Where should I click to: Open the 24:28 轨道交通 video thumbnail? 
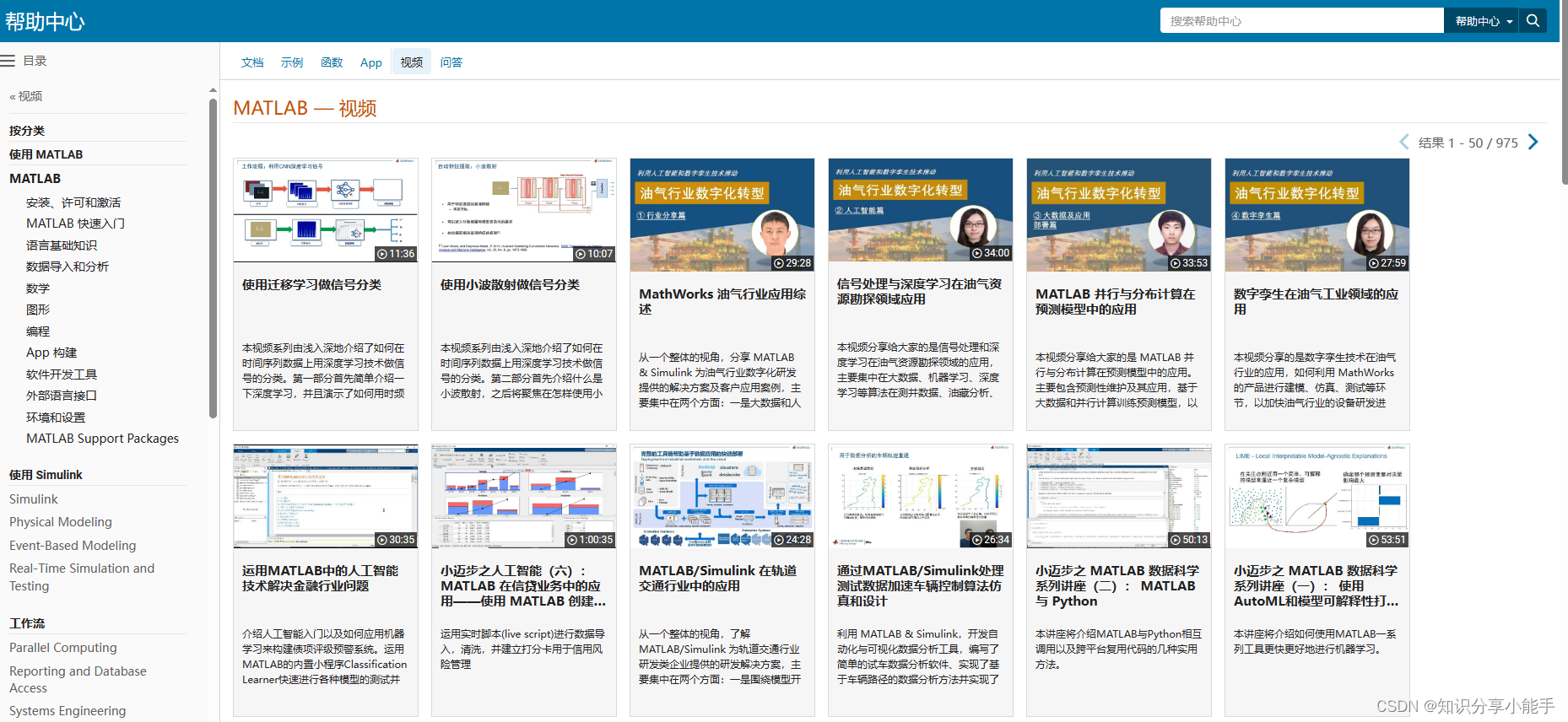point(722,497)
